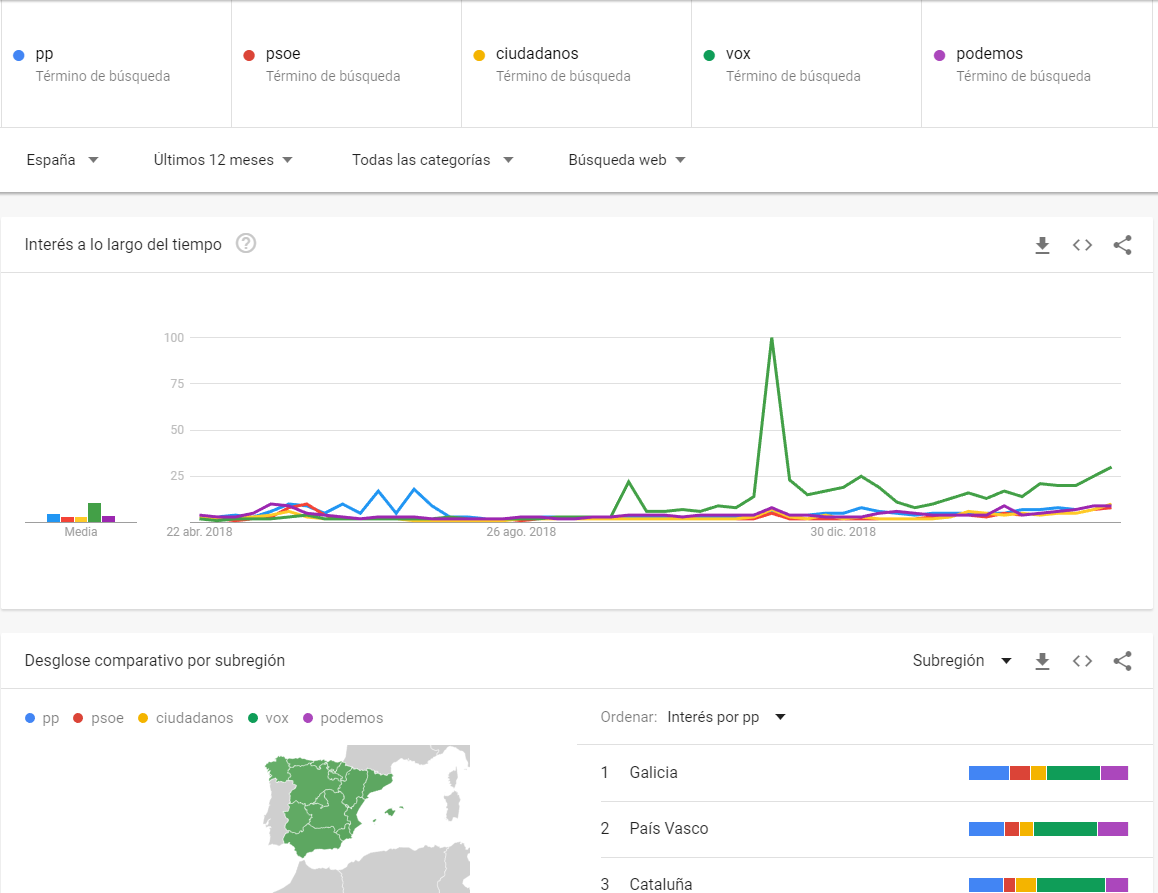Download the interest over time data

1042,244
